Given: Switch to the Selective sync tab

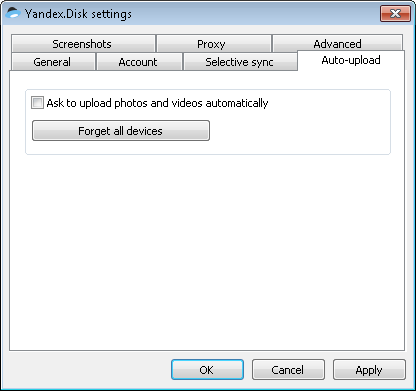Looking at the screenshot, I should click(x=240, y=62).
